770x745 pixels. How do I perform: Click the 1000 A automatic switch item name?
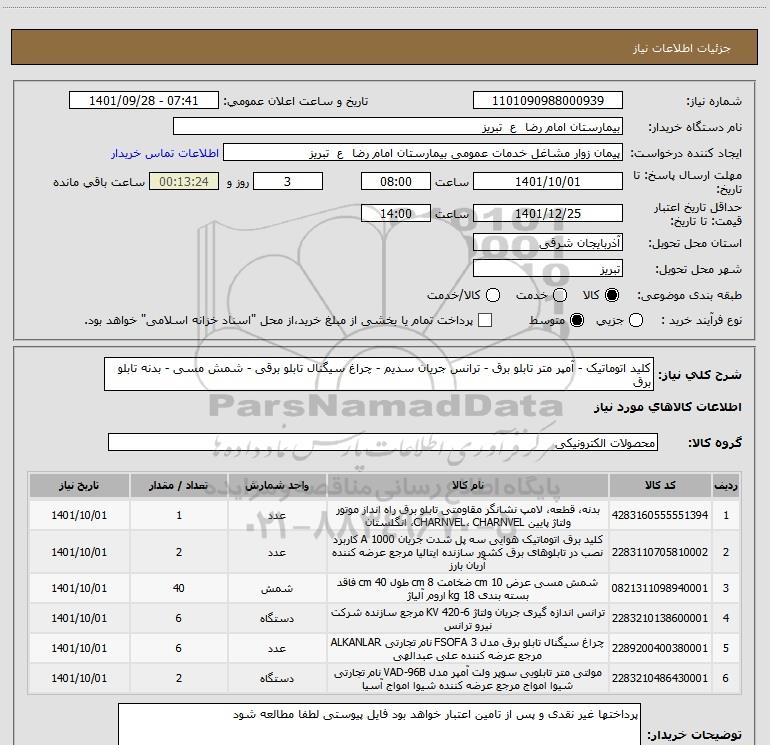click(x=468, y=552)
